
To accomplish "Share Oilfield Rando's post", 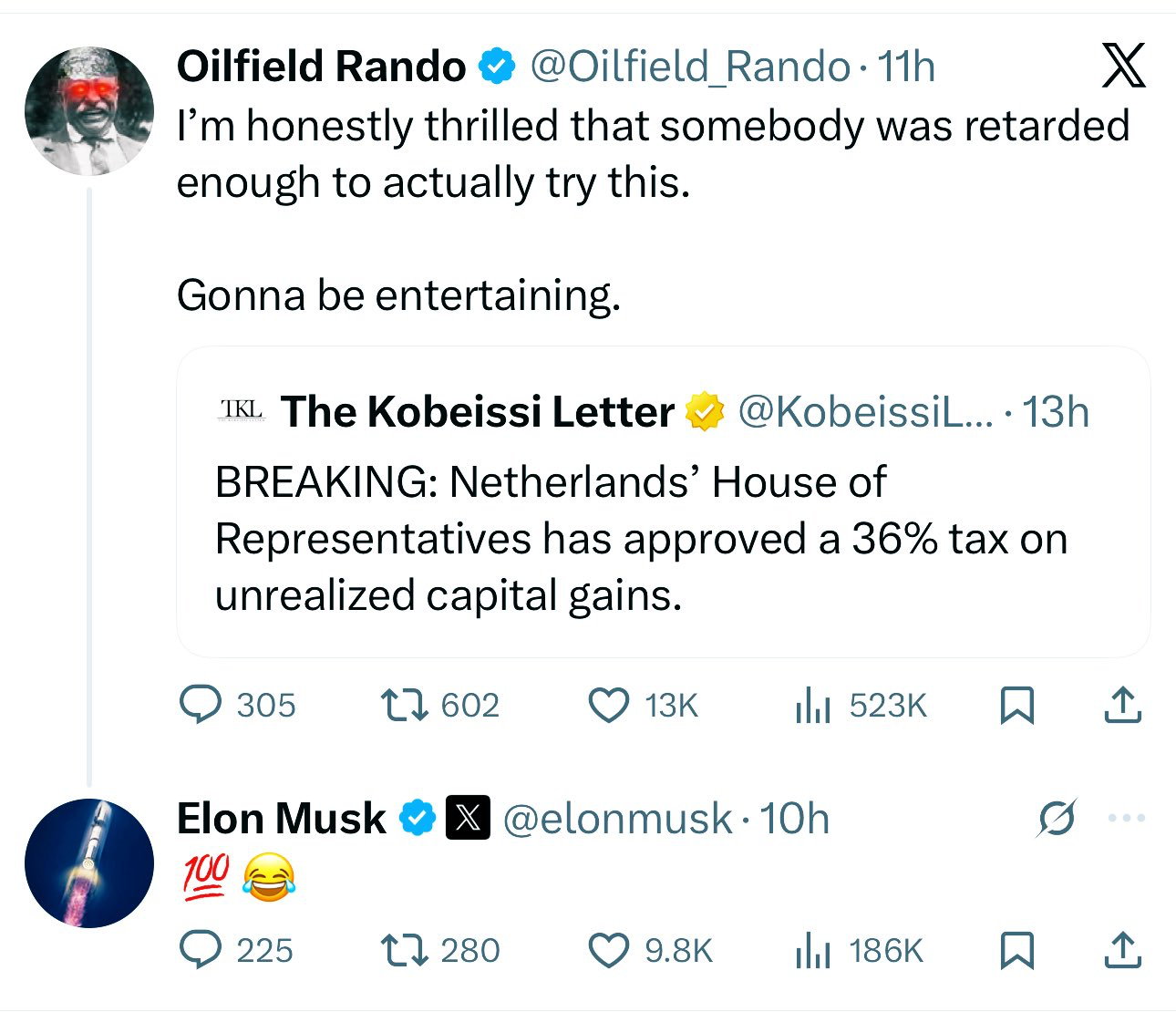I will point(1122,705).
